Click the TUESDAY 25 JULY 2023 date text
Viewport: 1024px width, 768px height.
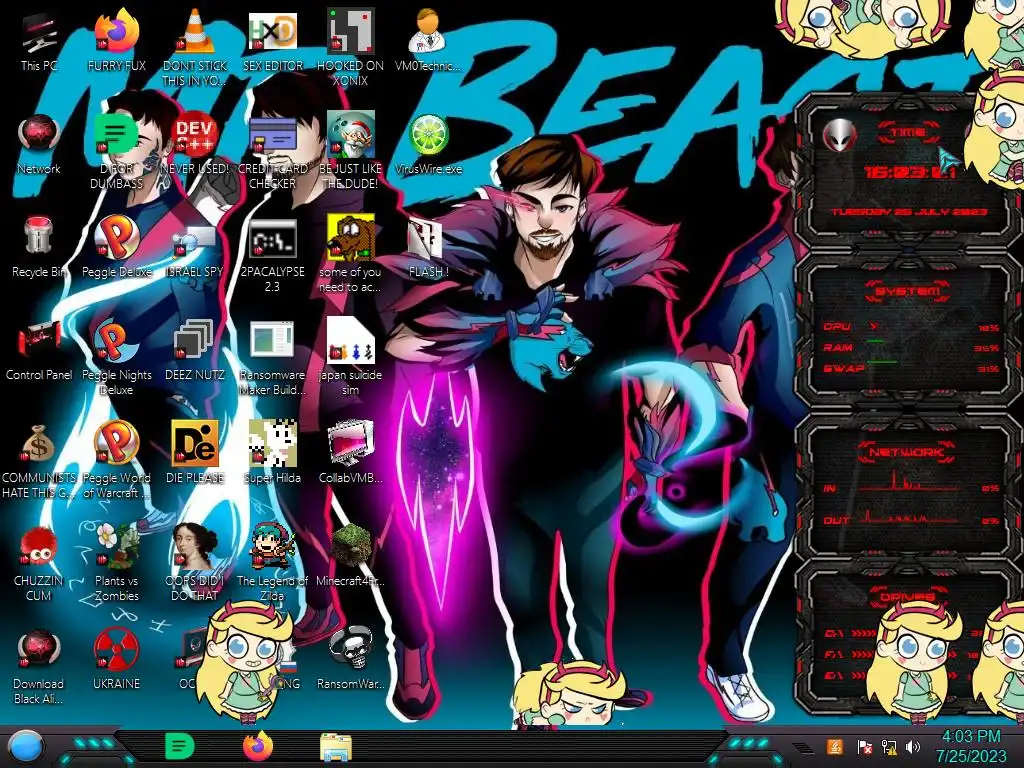pyautogui.click(x=909, y=212)
